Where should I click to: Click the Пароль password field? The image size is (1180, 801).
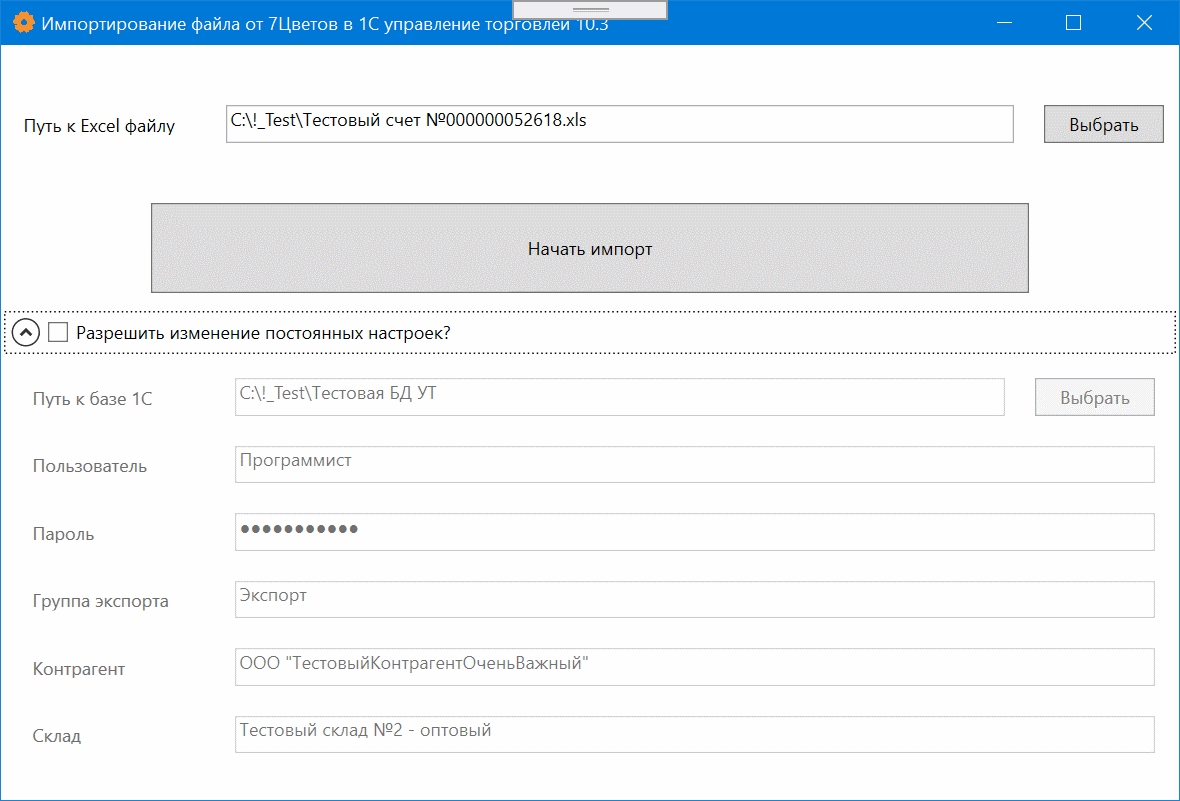pos(694,532)
